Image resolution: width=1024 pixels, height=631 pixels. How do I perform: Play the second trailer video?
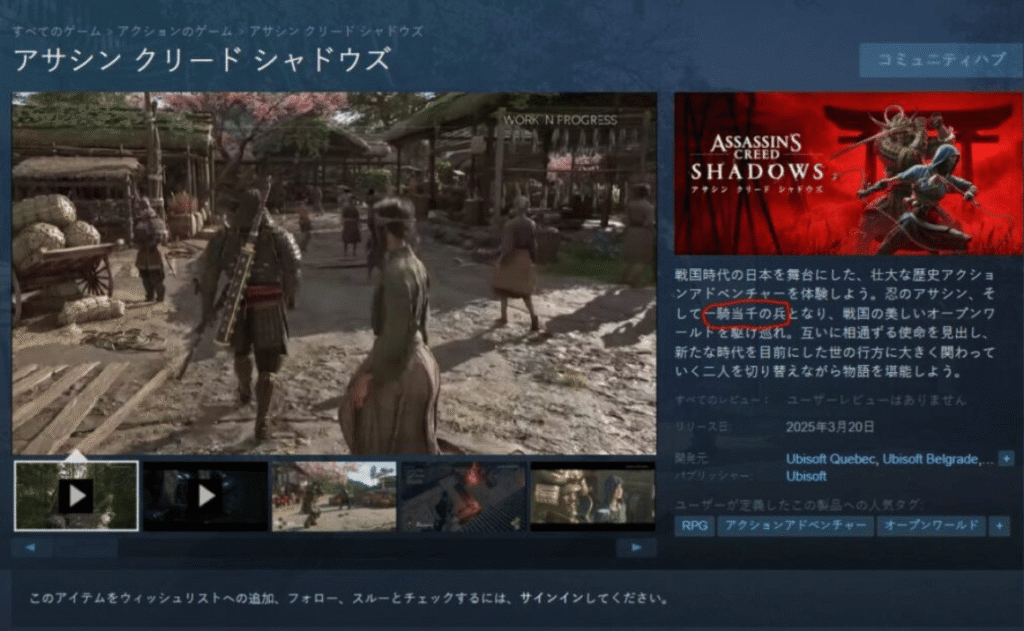click(x=205, y=493)
